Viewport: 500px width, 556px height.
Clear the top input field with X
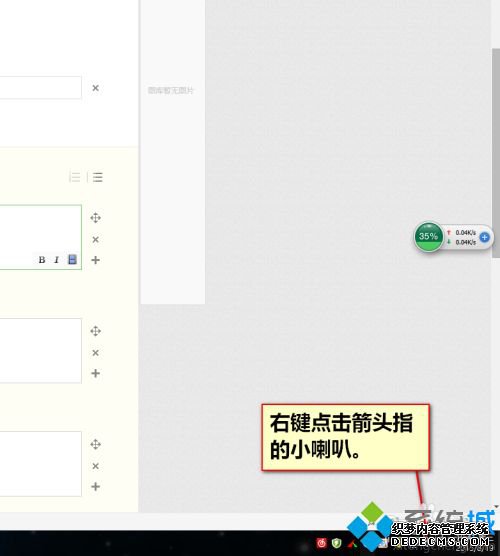pyautogui.click(x=95, y=88)
